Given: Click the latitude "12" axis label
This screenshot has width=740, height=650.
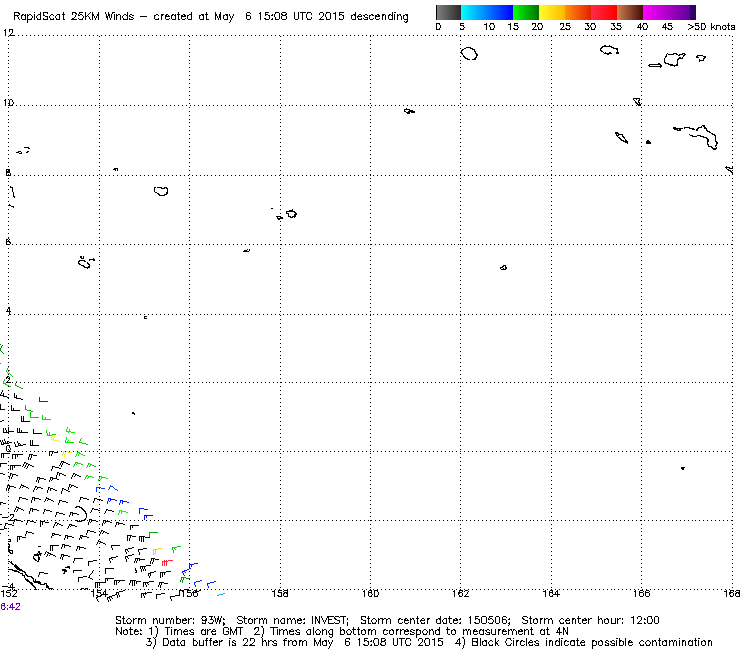Looking at the screenshot, I should point(8,33).
